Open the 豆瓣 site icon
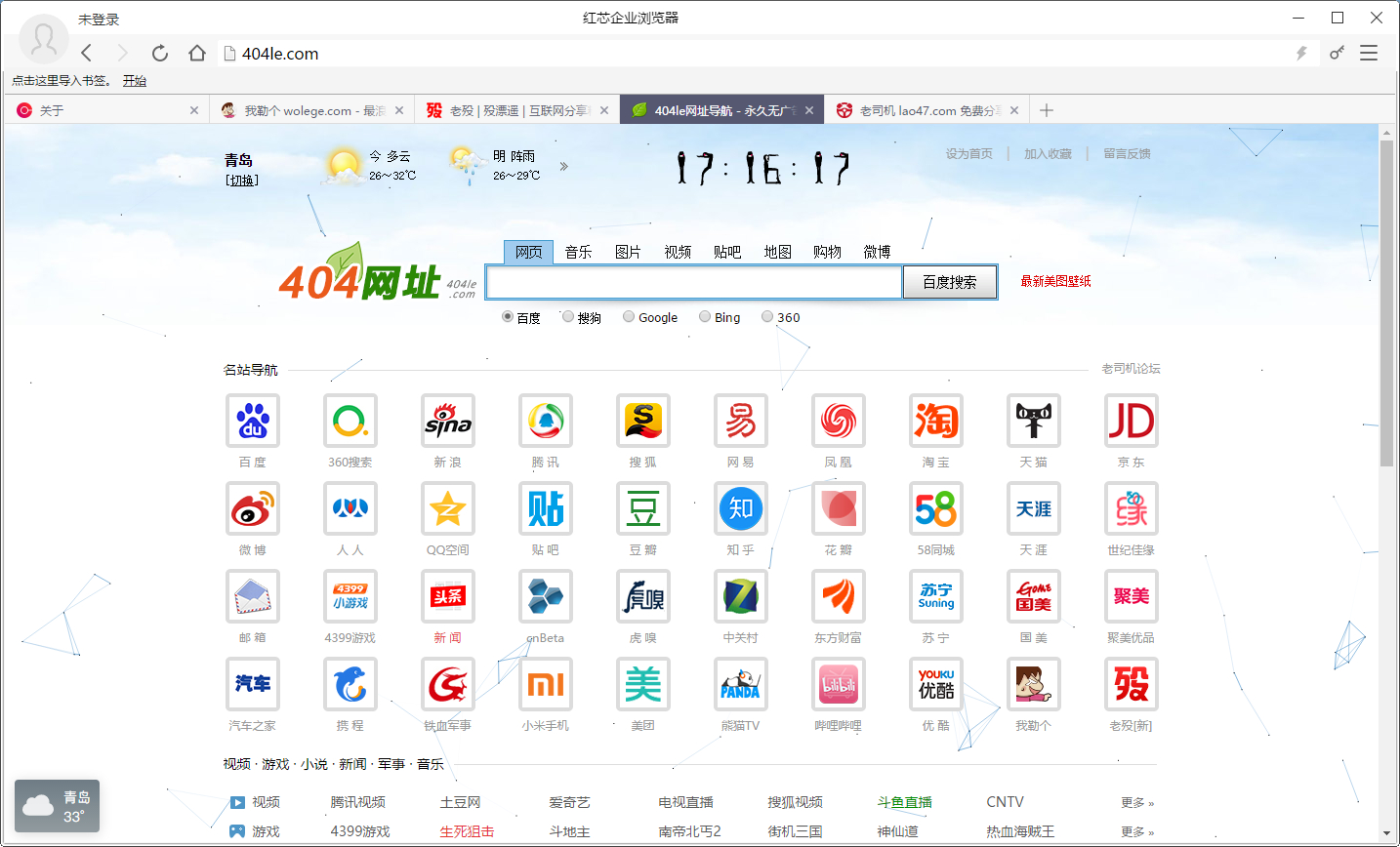Screen dimensions: 1400x847 [643, 508]
